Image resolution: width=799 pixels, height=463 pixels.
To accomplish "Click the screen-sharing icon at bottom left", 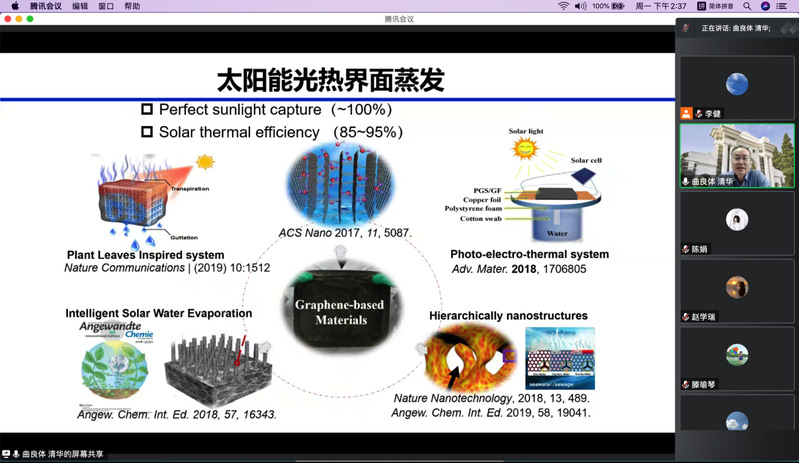I will tap(7, 454).
